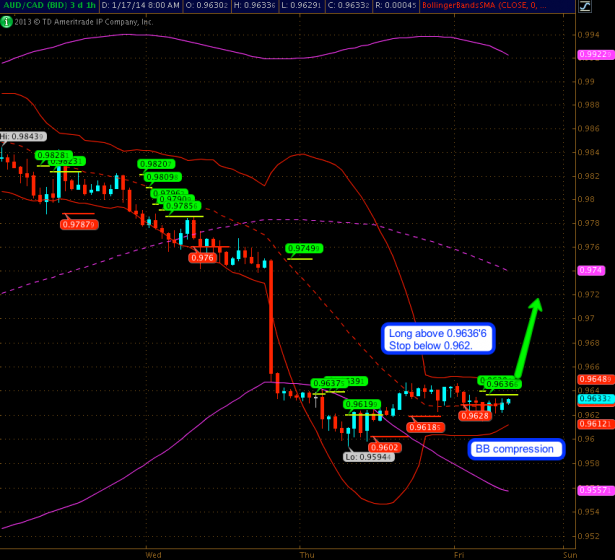The image size is (615, 560).
Task: Click the magenta 0.9557 axis price tag
Action: click(x=597, y=490)
